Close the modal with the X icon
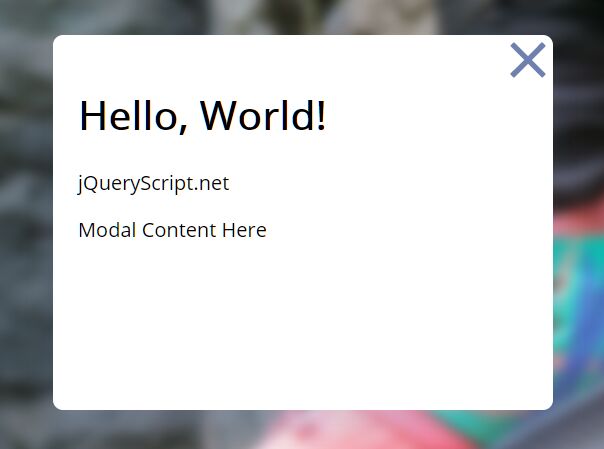The height and width of the screenshot is (449, 604). 528,60
